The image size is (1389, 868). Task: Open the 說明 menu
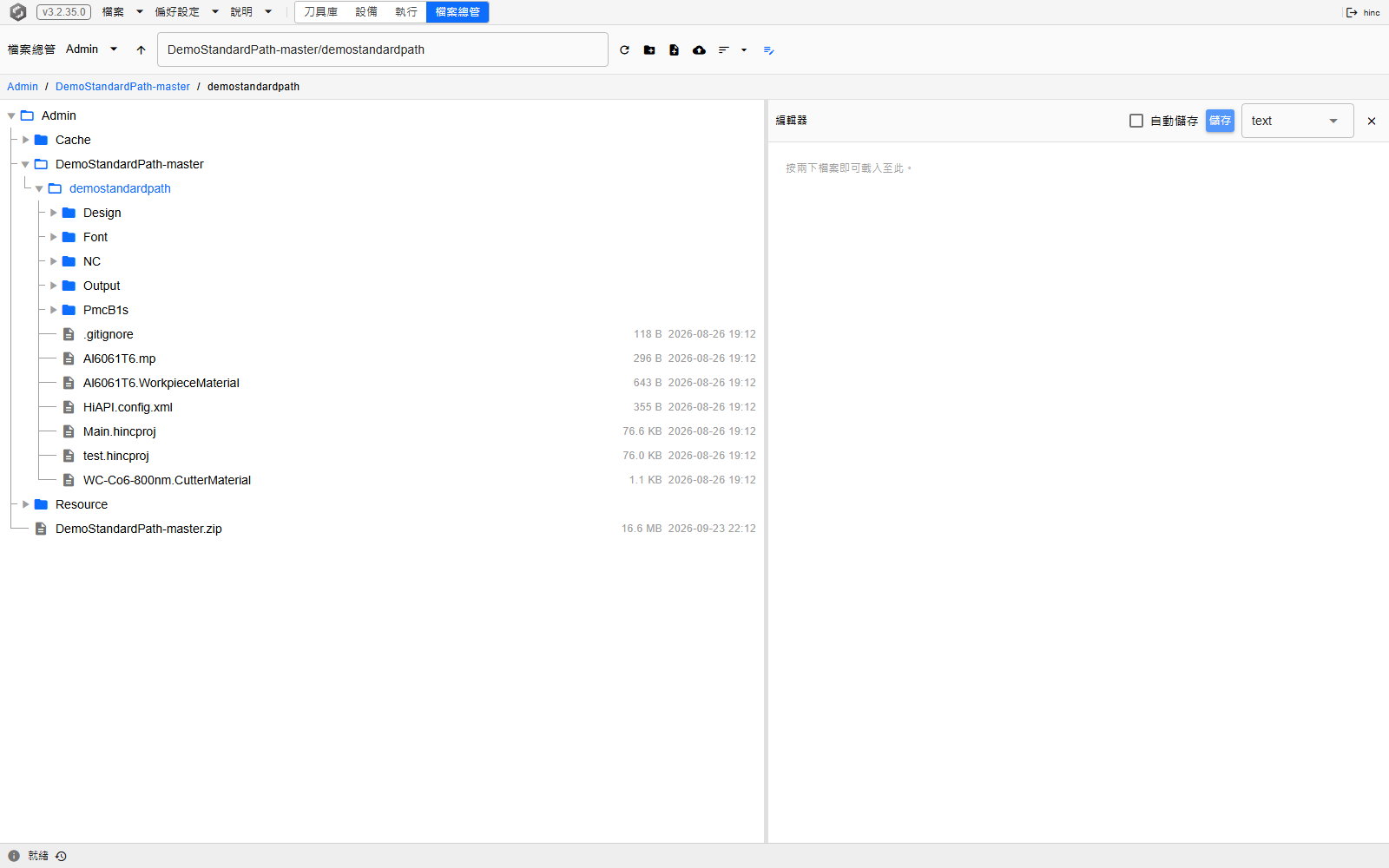coord(252,12)
